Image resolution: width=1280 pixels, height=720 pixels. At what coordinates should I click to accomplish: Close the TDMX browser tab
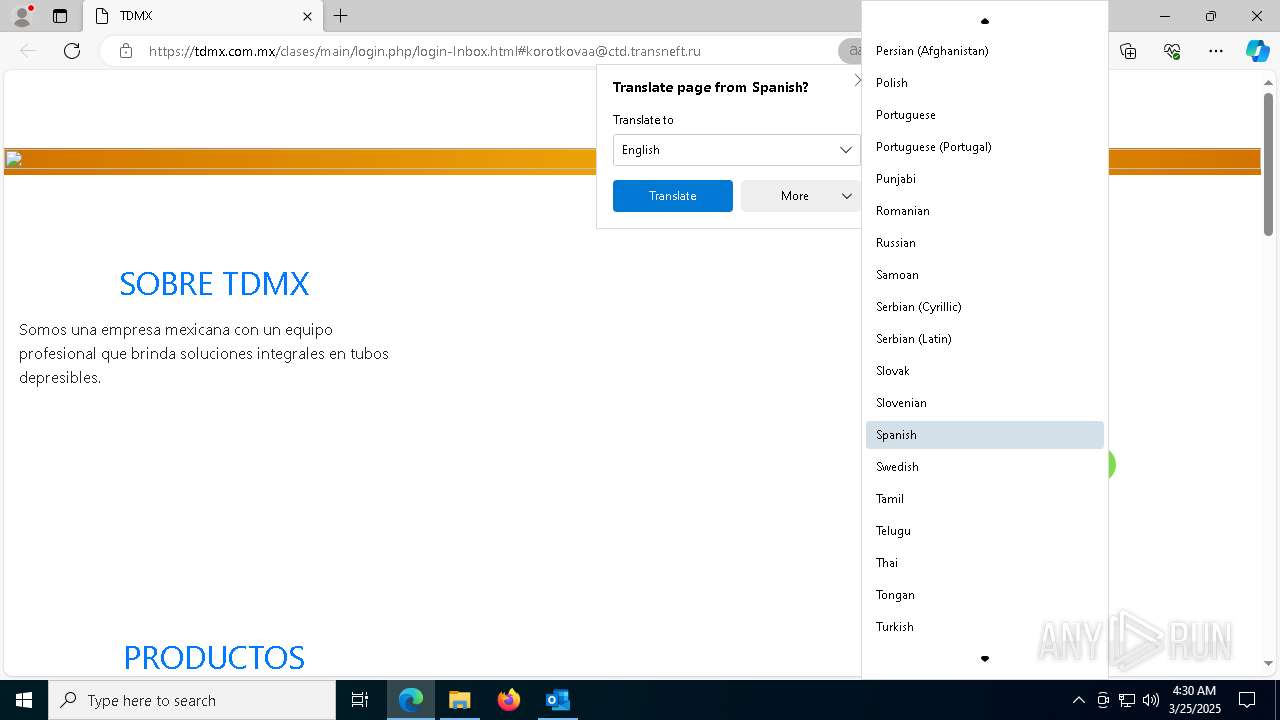point(307,16)
